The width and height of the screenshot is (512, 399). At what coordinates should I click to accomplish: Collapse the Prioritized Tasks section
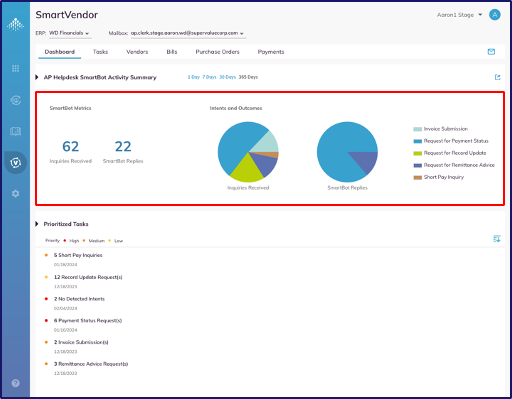pos(37,224)
